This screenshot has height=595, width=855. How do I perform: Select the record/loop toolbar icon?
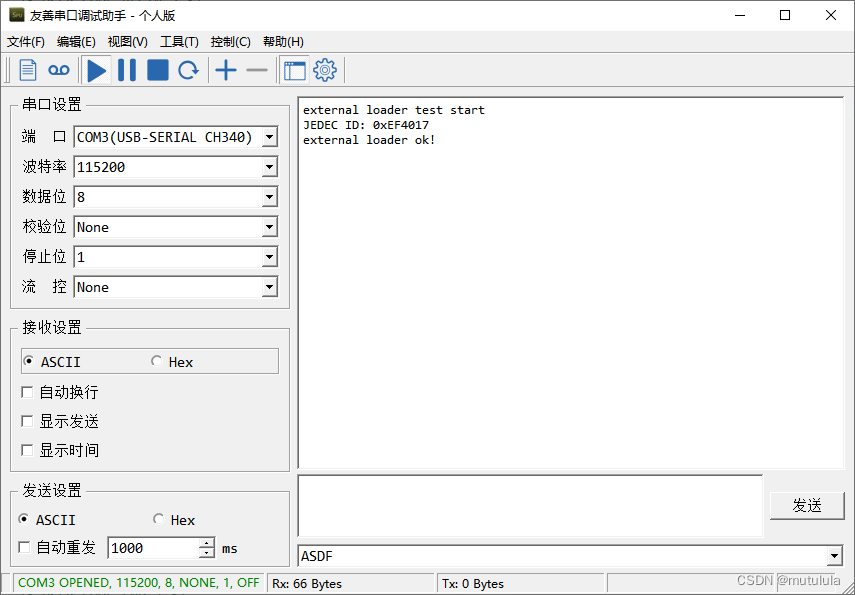tap(58, 69)
